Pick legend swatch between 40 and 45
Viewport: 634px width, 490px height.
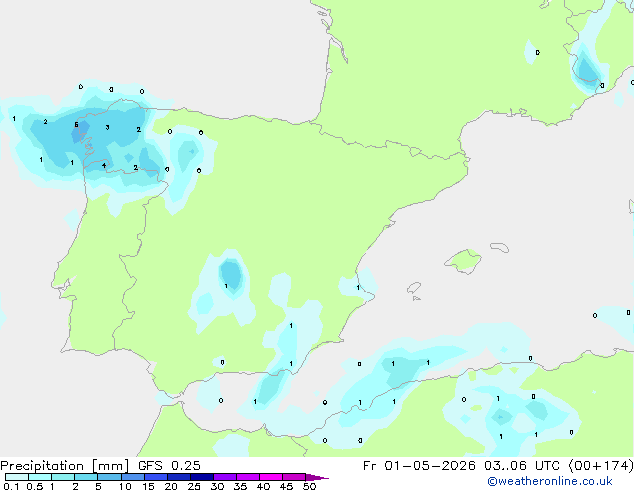point(271,477)
